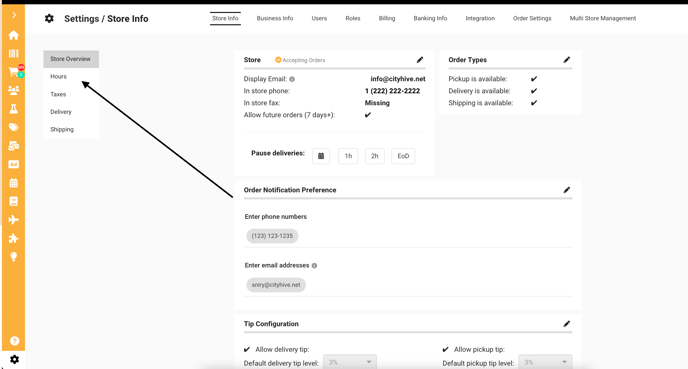Open the Banking Info tab
This screenshot has width=688, height=369.
click(430, 18)
